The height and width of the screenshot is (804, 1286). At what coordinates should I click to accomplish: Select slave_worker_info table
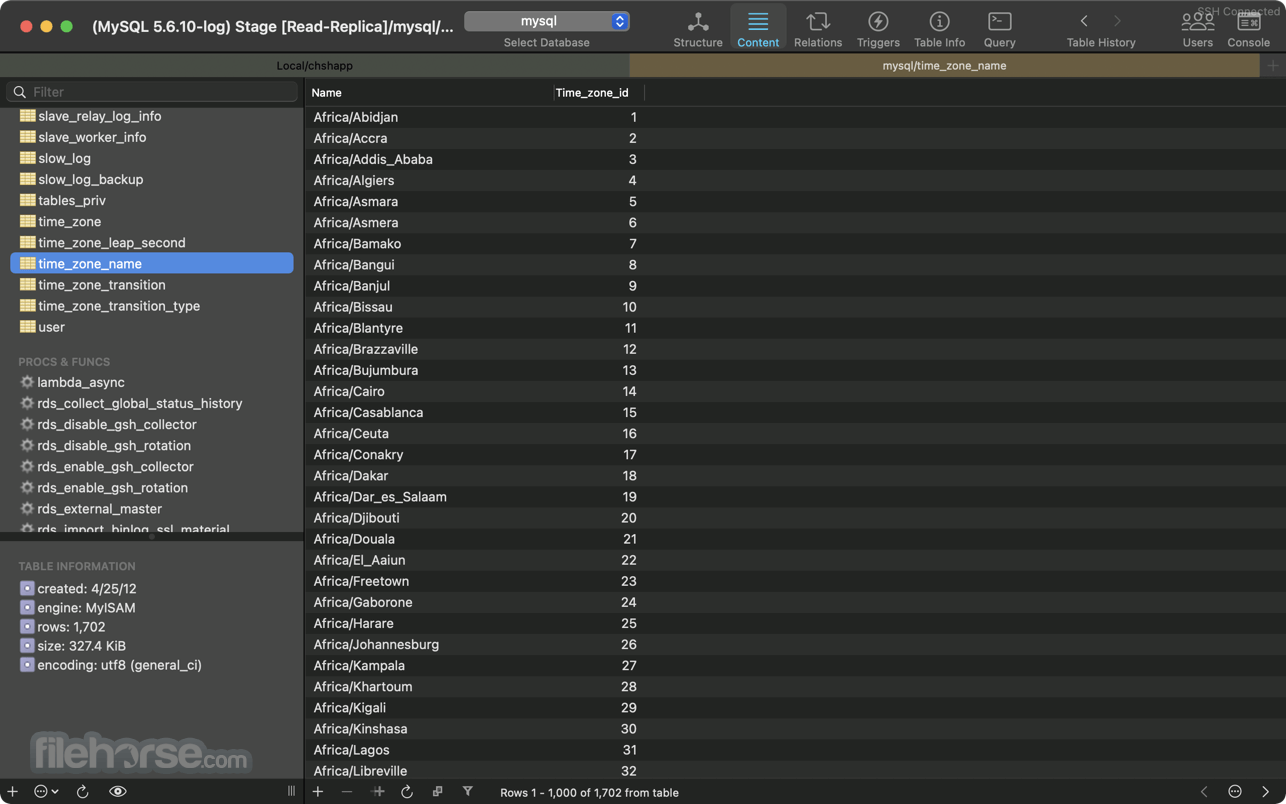tap(152, 137)
